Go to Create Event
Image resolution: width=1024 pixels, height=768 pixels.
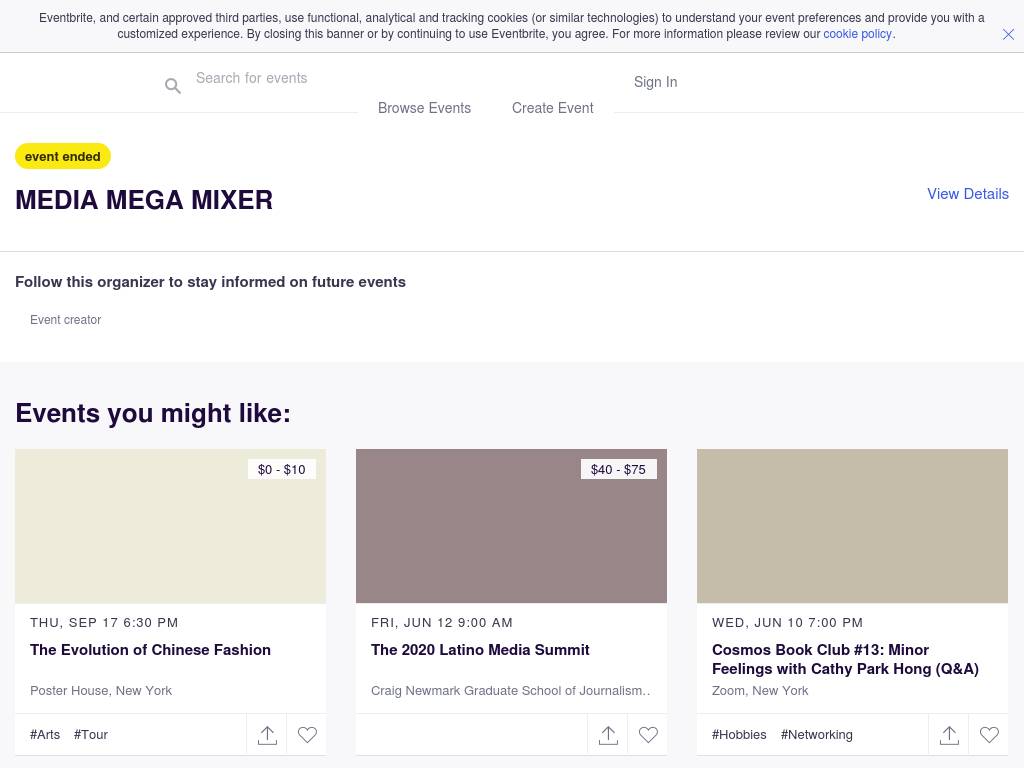(x=552, y=108)
